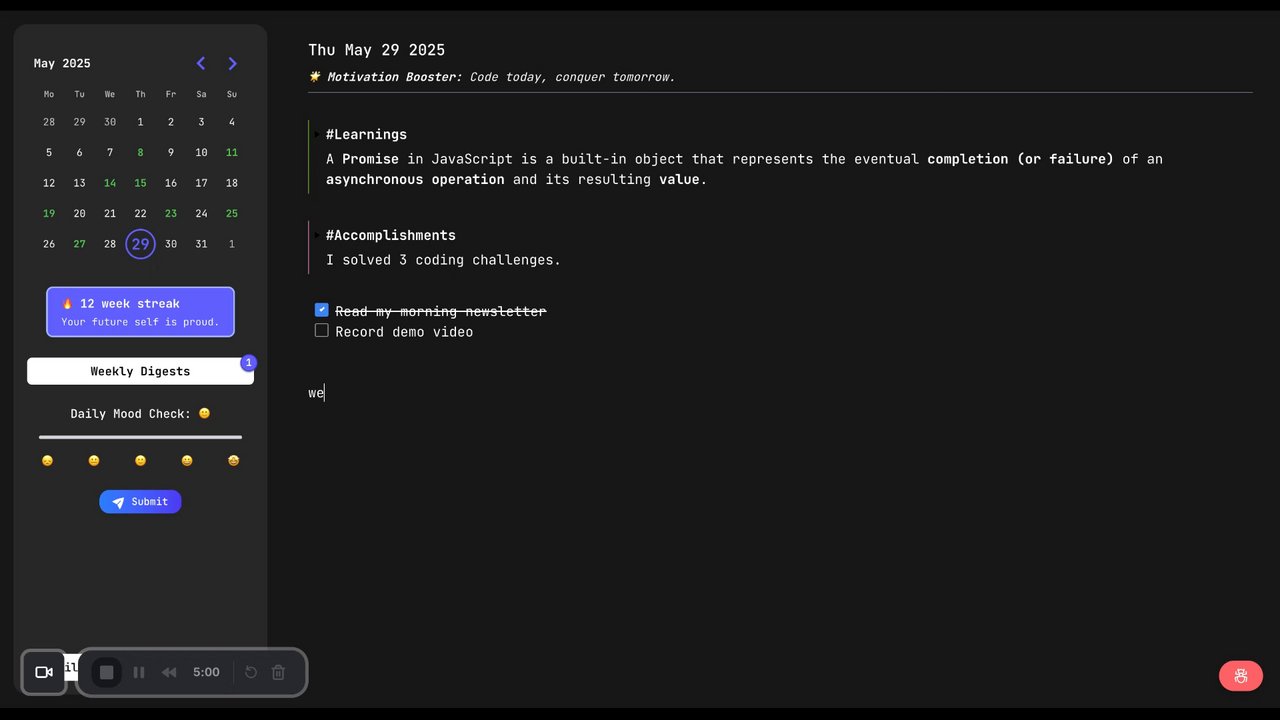The image size is (1280, 720).
Task: Click the camera icon in recorder bar
Action: tap(44, 672)
